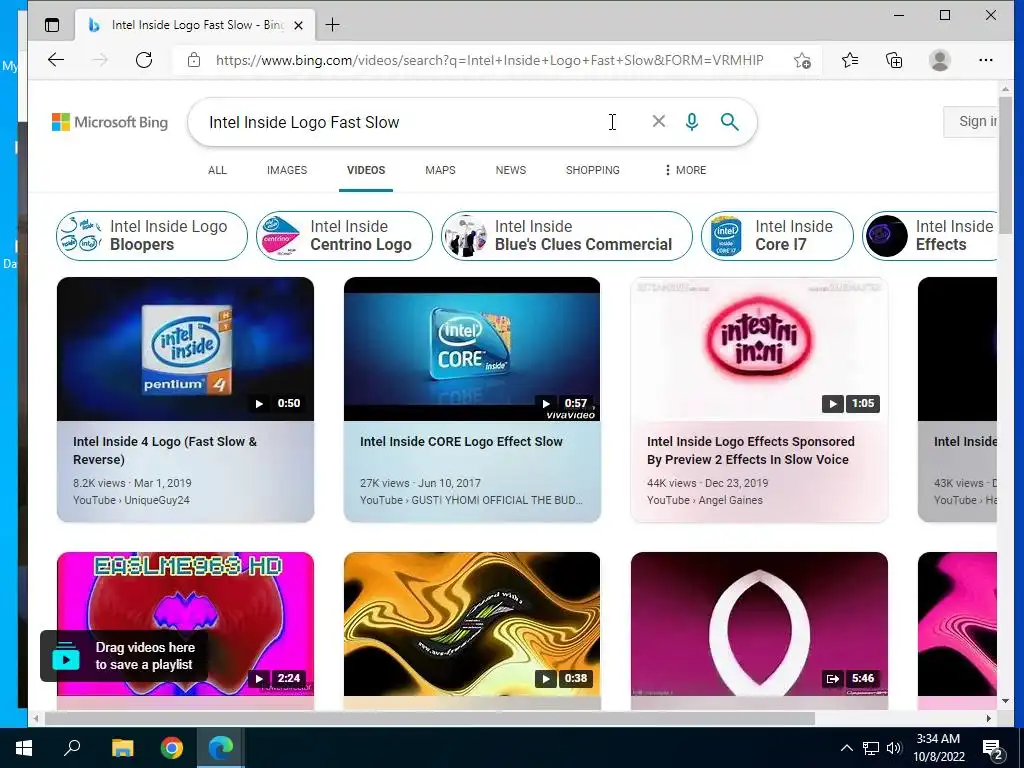
Task: Click the horizontal scrollbar at page bottom
Action: 430,718
